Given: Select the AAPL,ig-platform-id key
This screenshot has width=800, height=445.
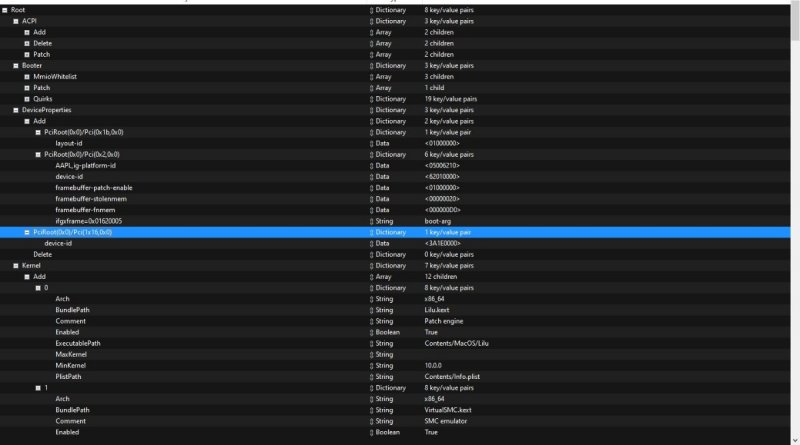Looking at the screenshot, I should pyautogui.click(x=85, y=165).
